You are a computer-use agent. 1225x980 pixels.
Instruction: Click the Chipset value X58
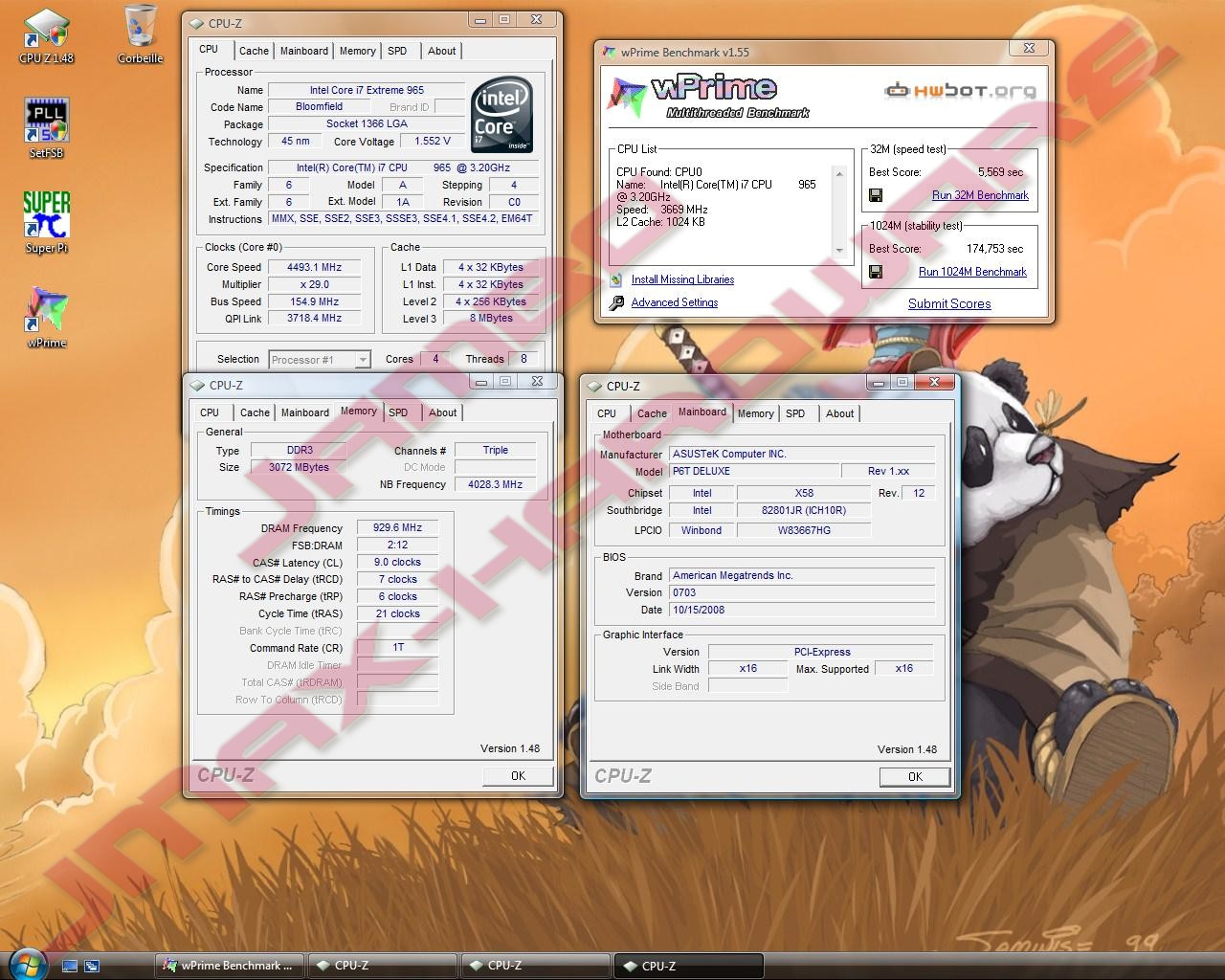804,493
